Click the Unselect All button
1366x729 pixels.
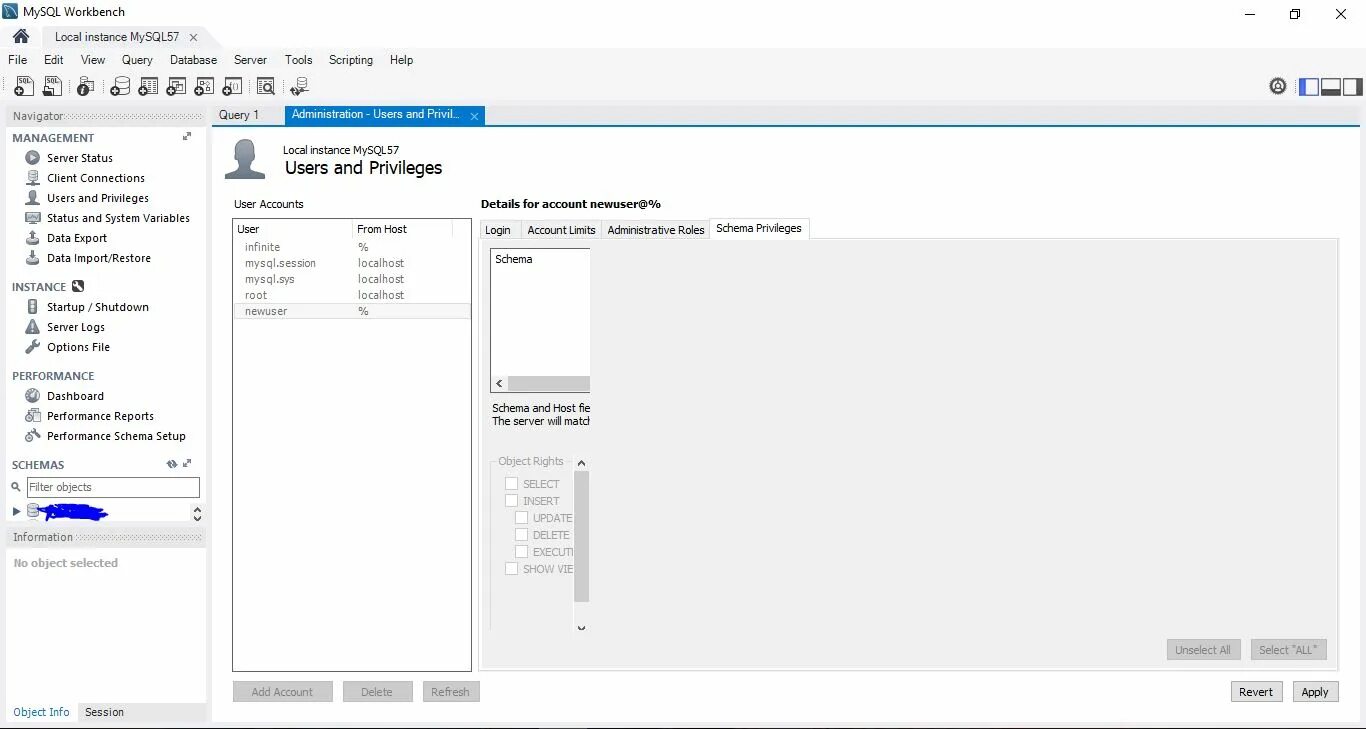tap(1203, 650)
